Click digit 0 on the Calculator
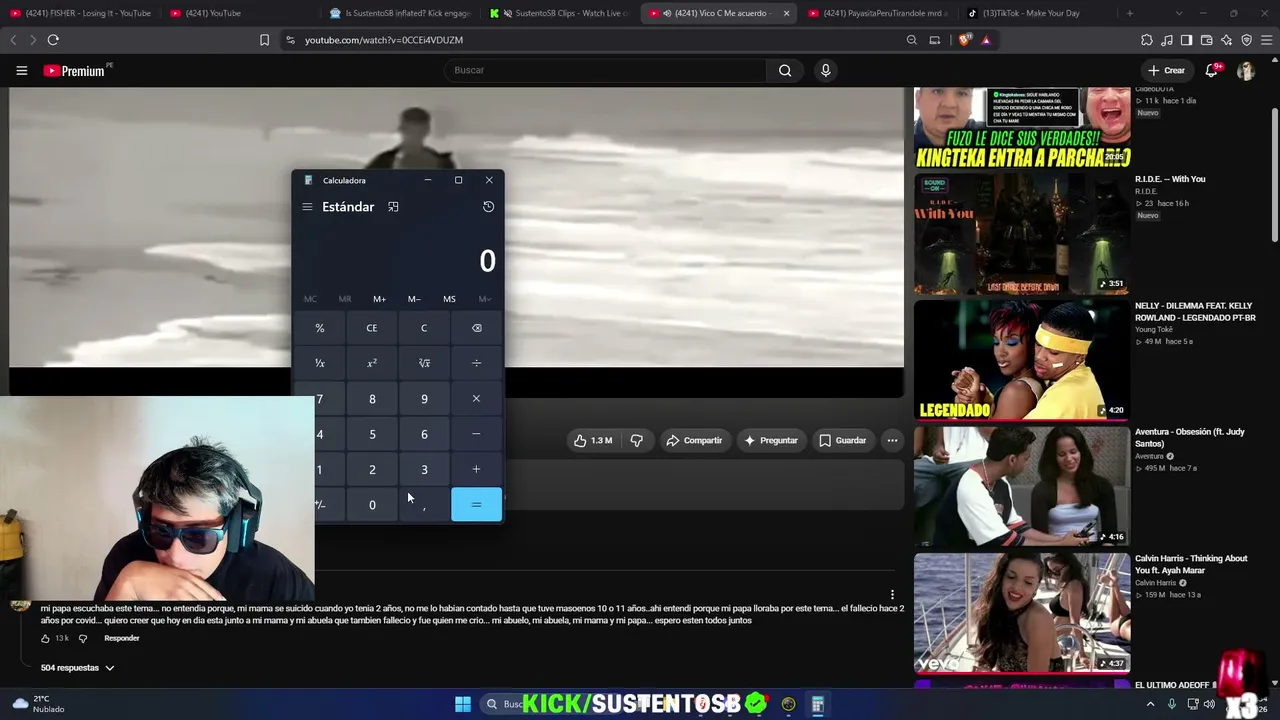Viewport: 1280px width, 720px height. tap(372, 505)
